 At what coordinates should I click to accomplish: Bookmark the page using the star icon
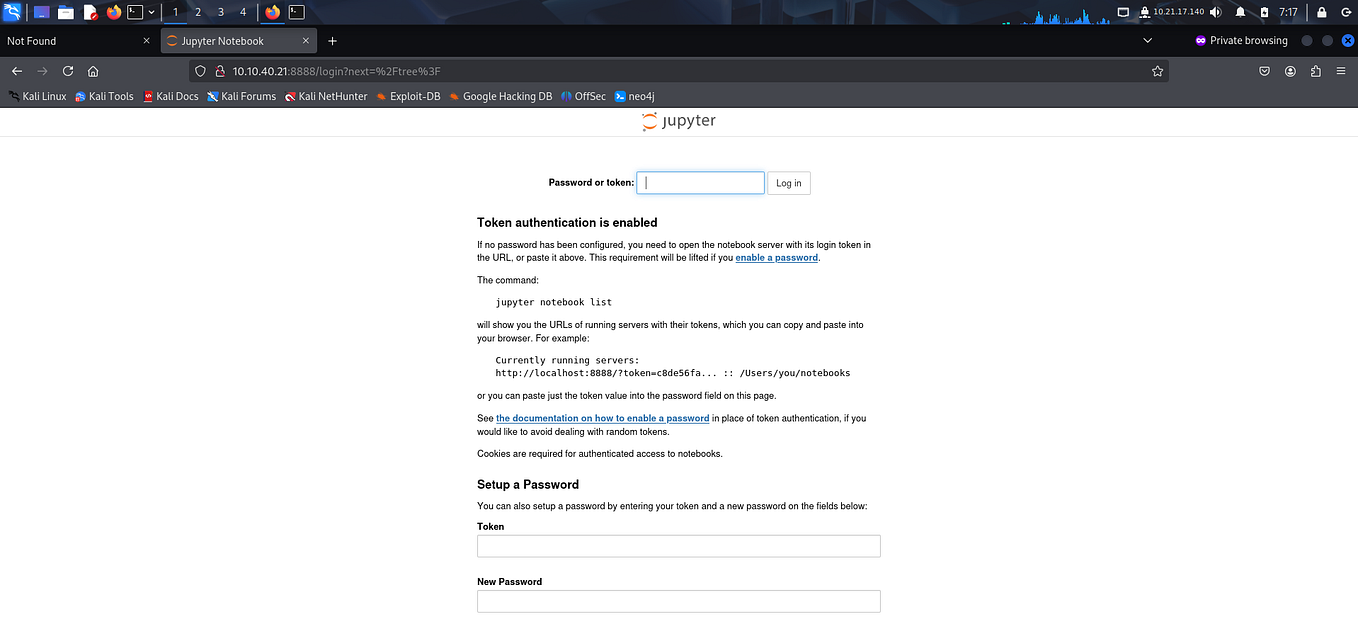[1157, 71]
